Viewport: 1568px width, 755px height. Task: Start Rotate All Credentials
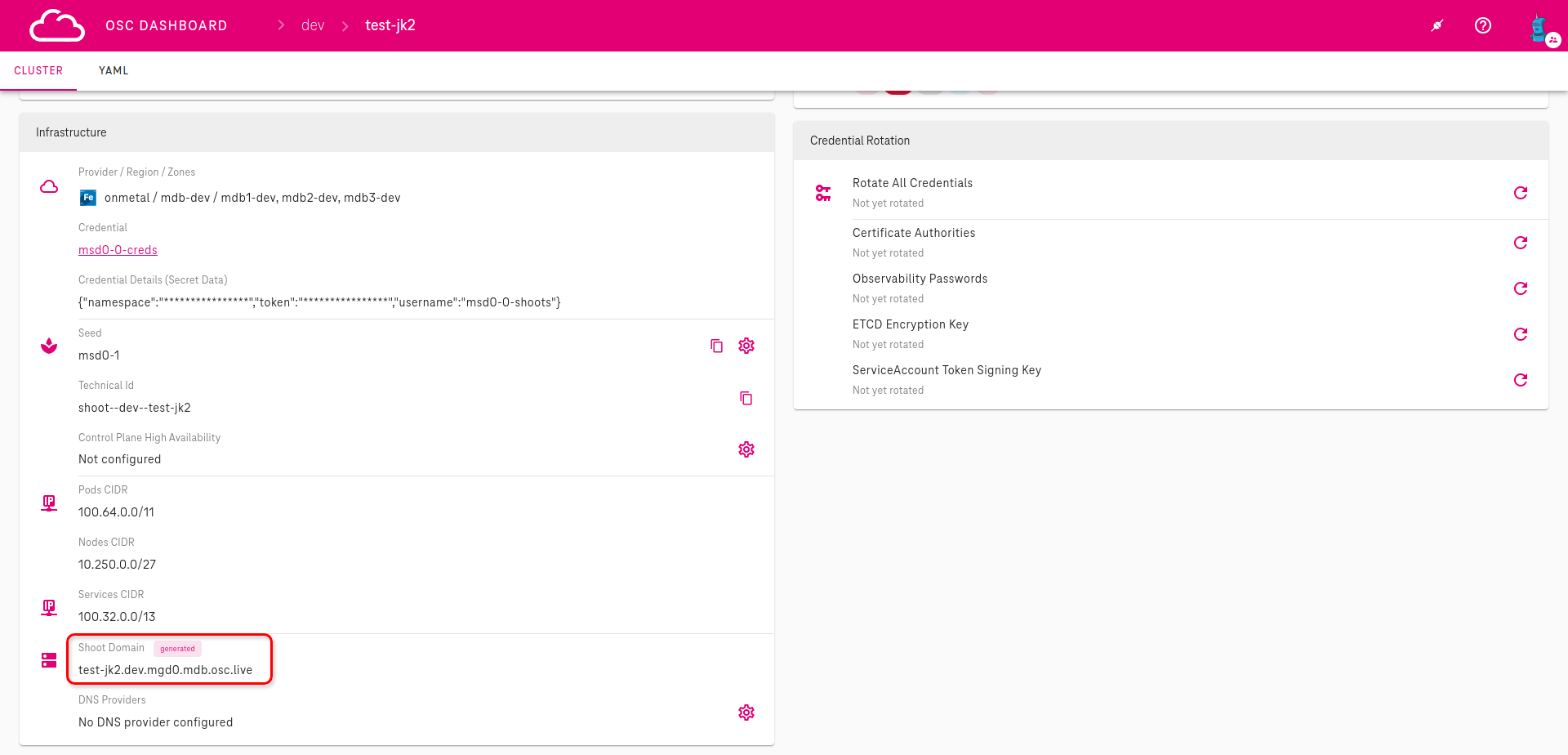click(1520, 193)
